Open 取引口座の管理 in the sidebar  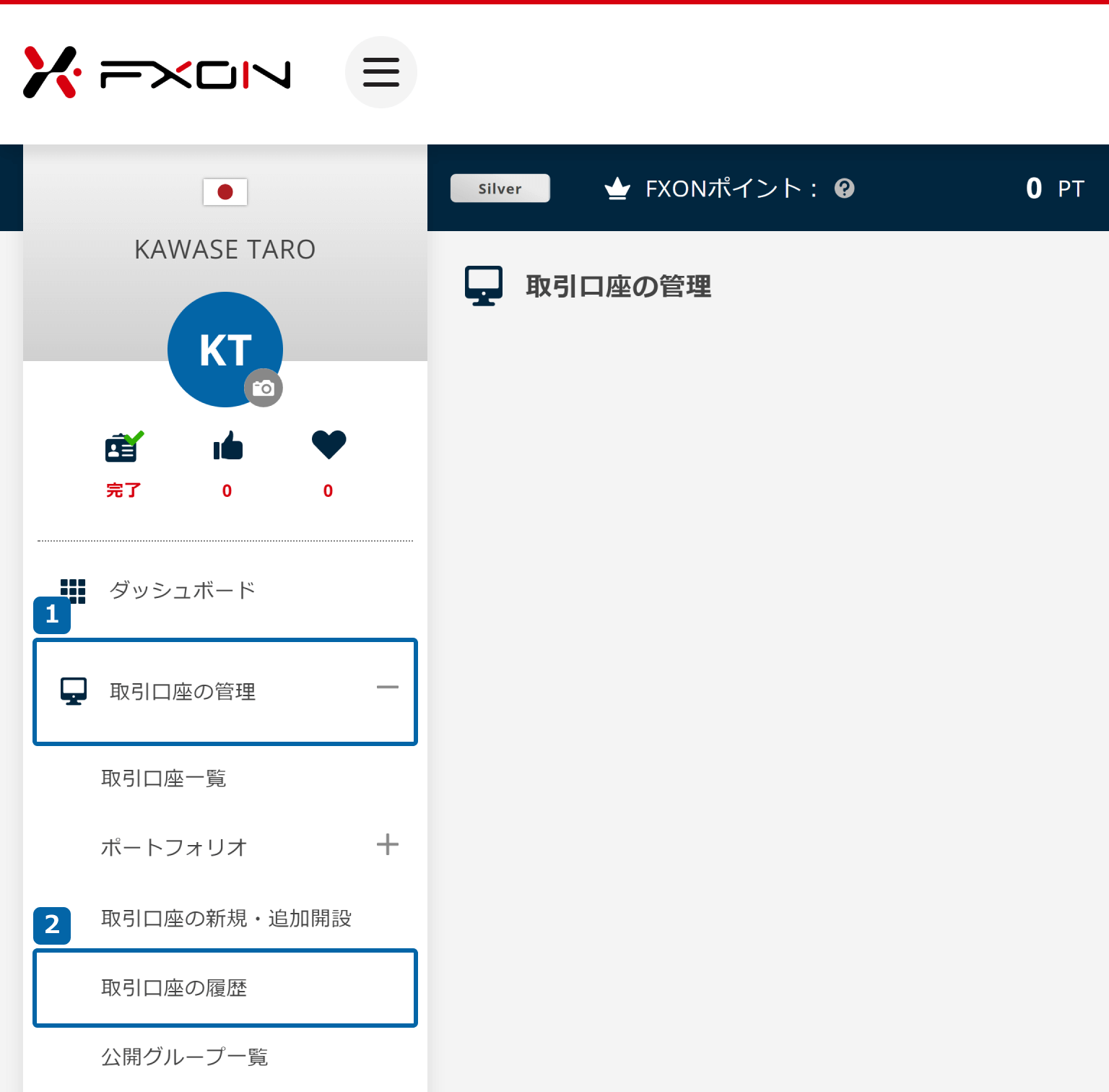(x=225, y=692)
